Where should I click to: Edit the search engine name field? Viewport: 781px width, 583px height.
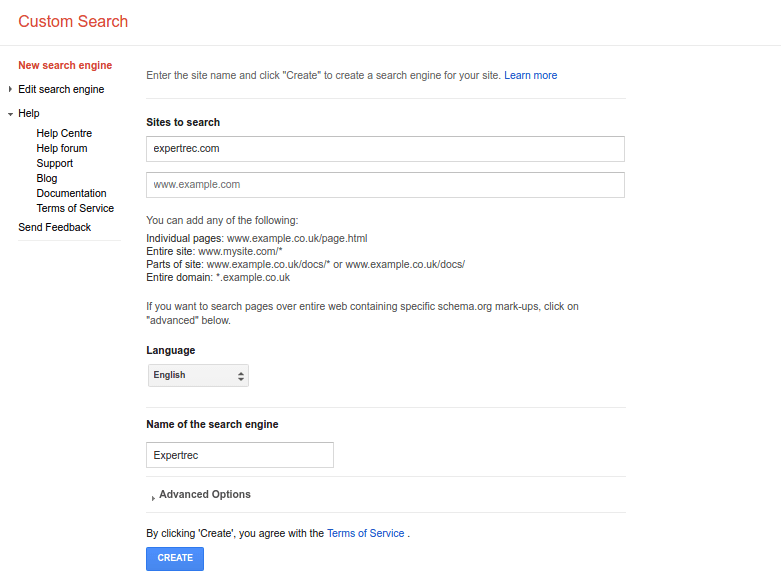point(239,455)
